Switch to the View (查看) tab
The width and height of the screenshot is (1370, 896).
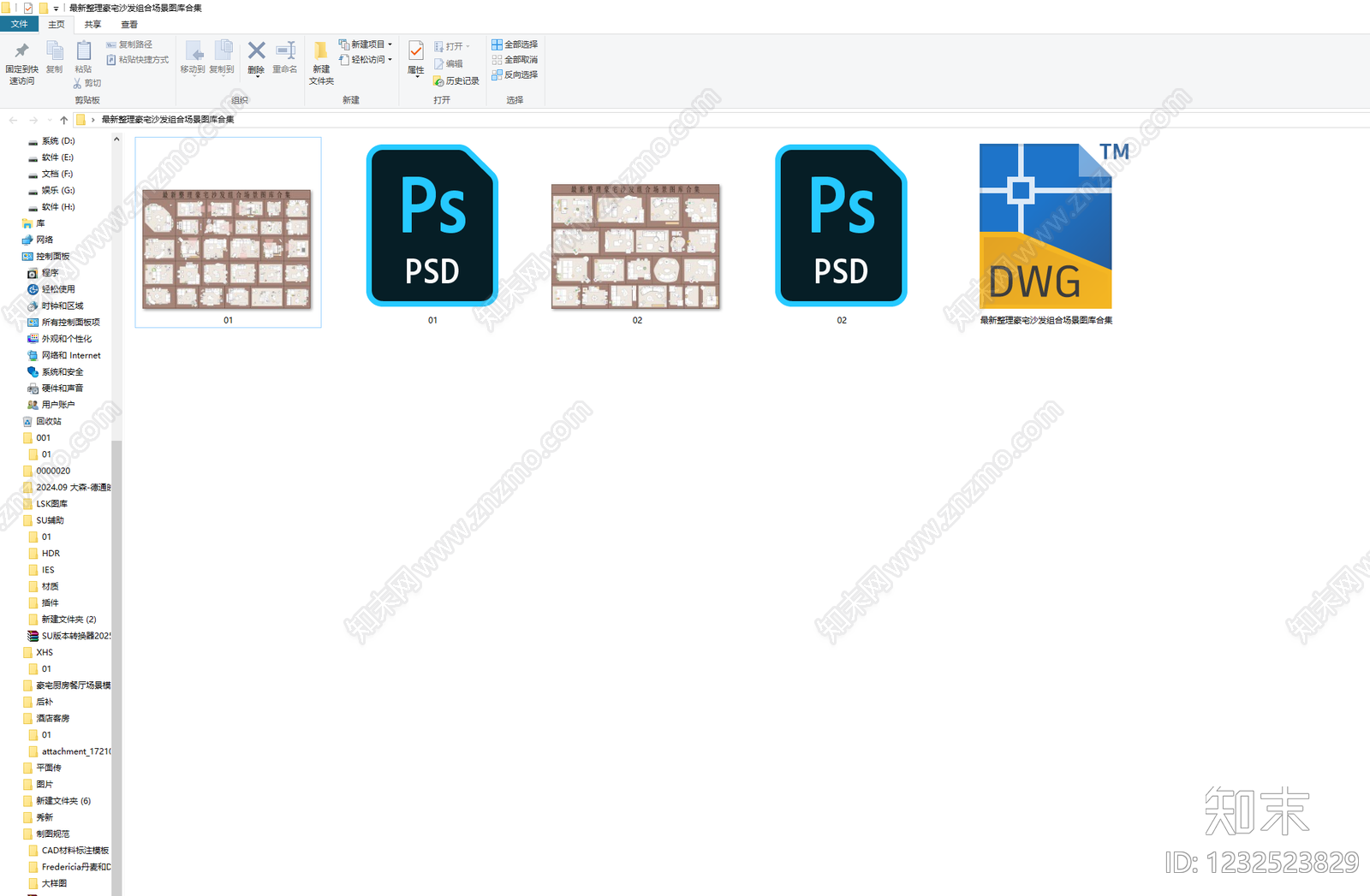(129, 25)
